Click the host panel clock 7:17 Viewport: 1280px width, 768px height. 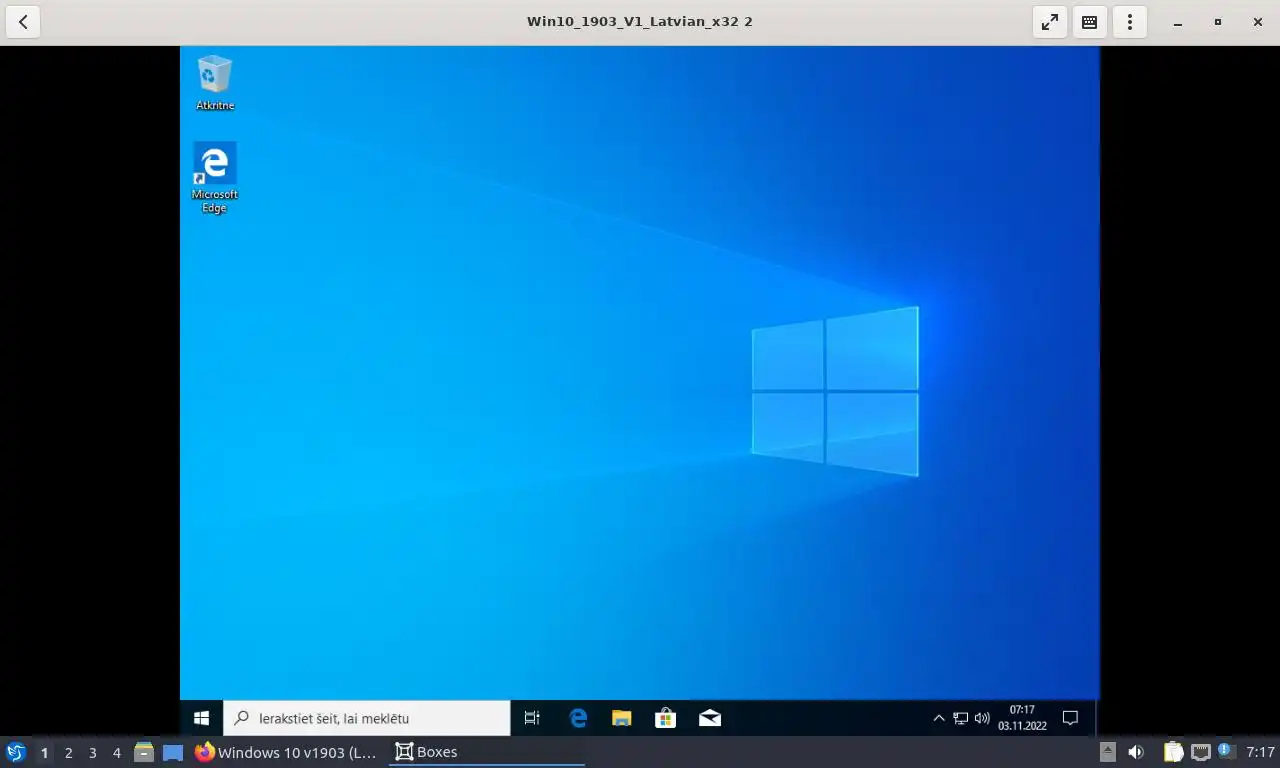pyautogui.click(x=1260, y=752)
